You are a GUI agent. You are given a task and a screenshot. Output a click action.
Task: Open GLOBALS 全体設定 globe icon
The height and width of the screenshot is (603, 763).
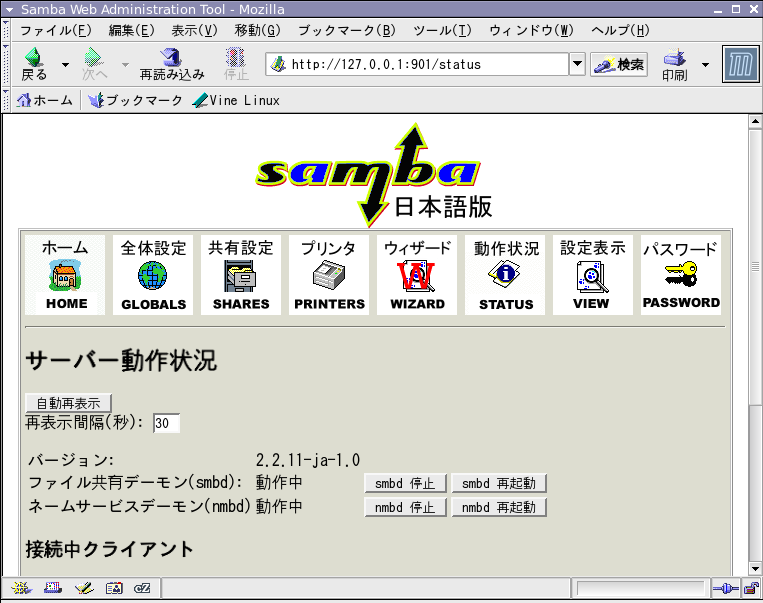point(153,275)
